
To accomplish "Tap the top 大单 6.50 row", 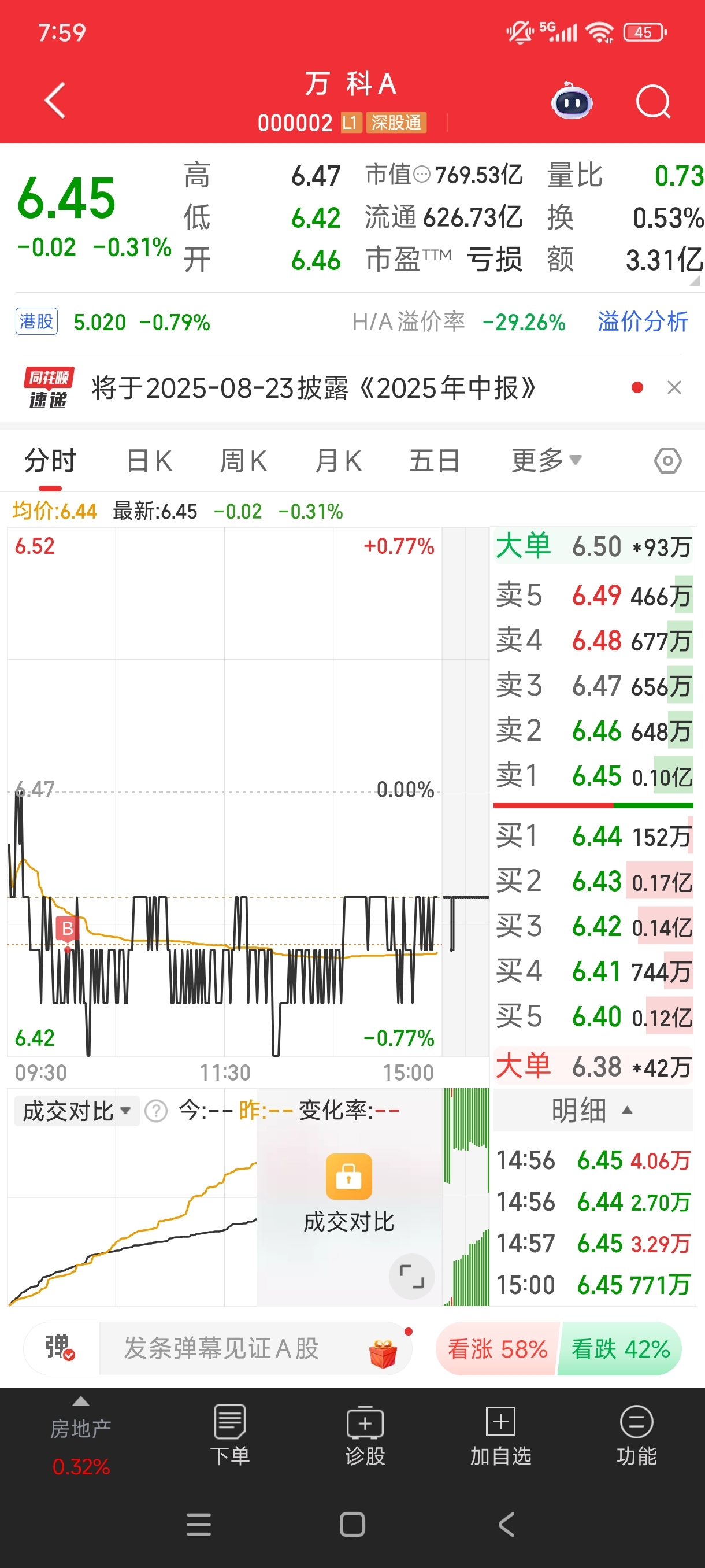I will (593, 546).
